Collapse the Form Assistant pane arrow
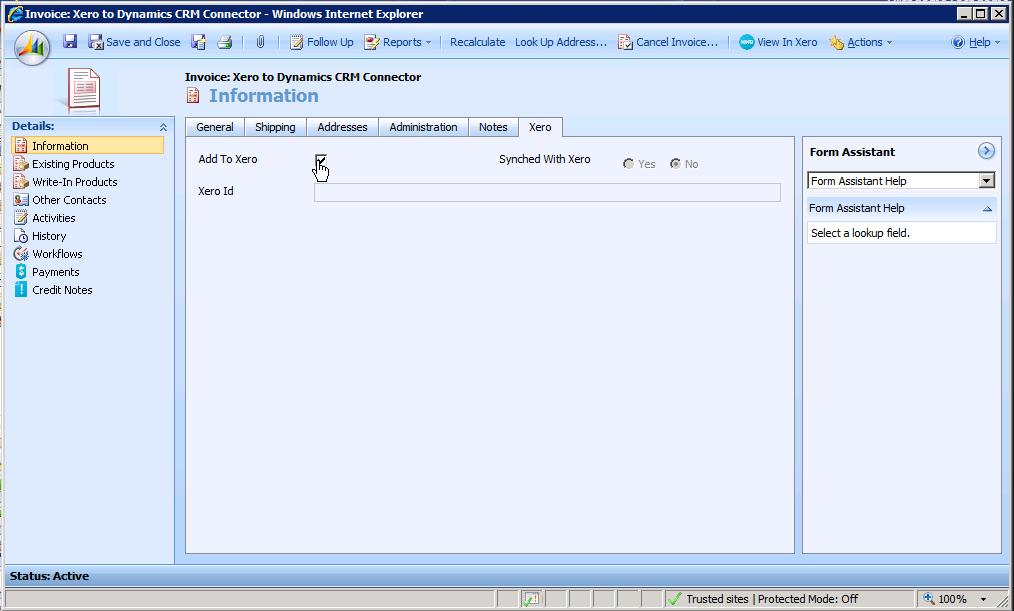Viewport: 1014px width, 611px height. [986, 151]
